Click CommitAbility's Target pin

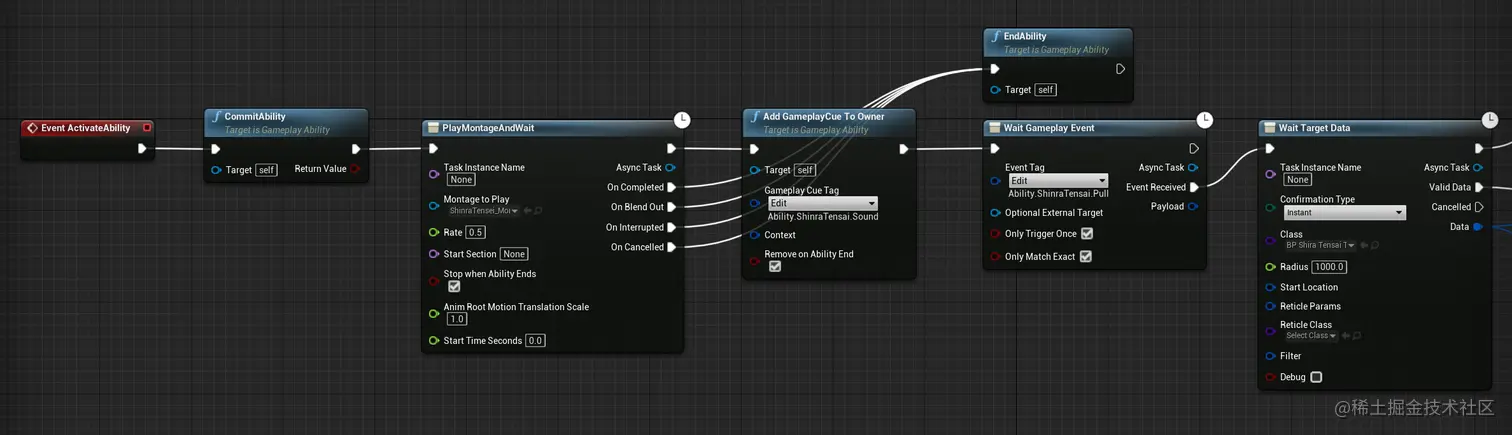(216, 170)
